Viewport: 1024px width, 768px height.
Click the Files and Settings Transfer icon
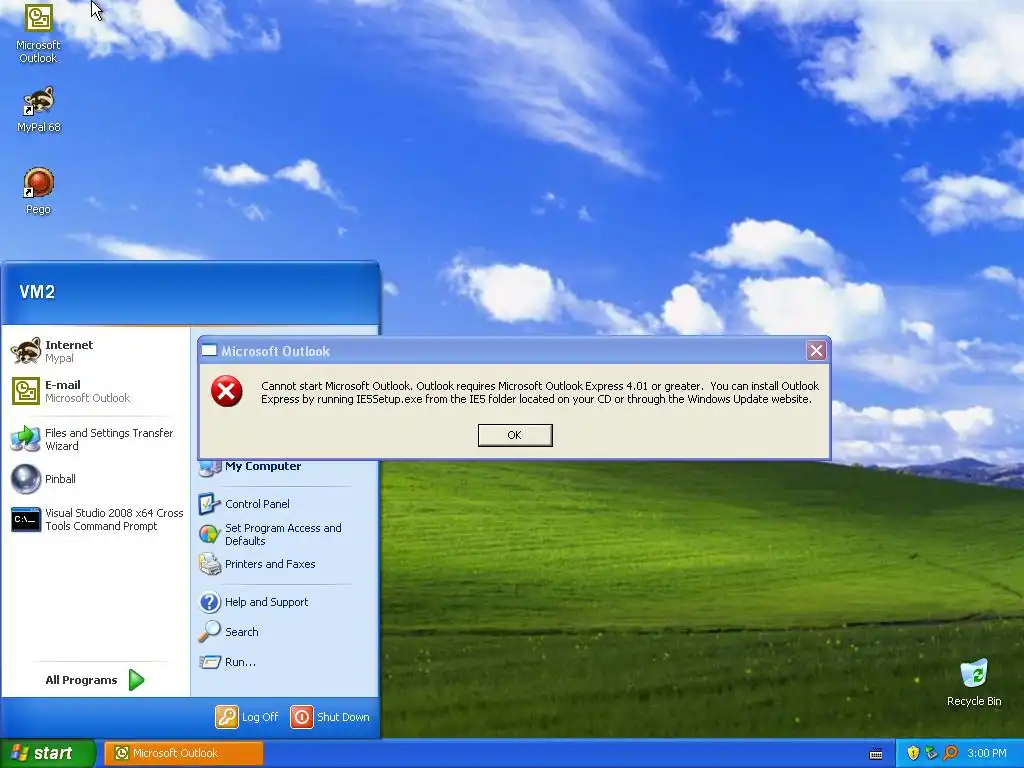[x=26, y=439]
